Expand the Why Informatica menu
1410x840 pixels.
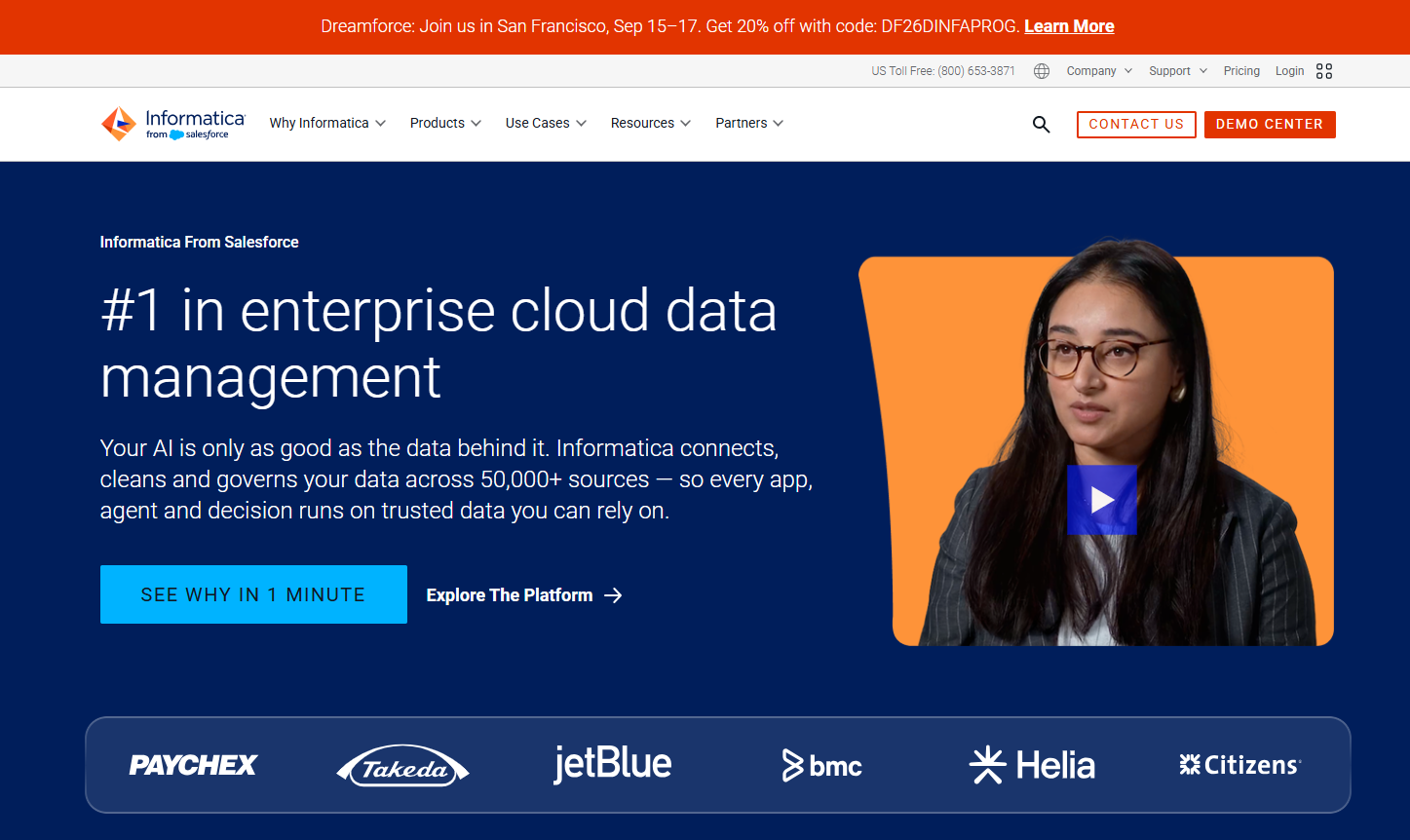point(327,124)
